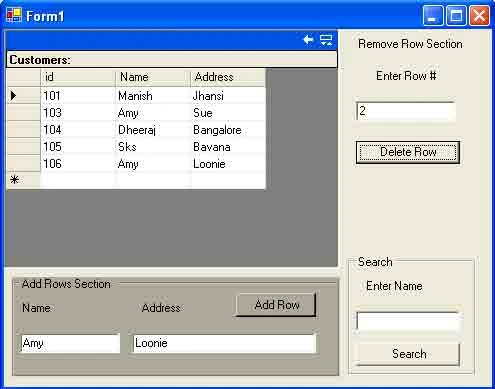Screen dimensions: 495x389
Task: Select cell with id 105
Action: point(78,147)
